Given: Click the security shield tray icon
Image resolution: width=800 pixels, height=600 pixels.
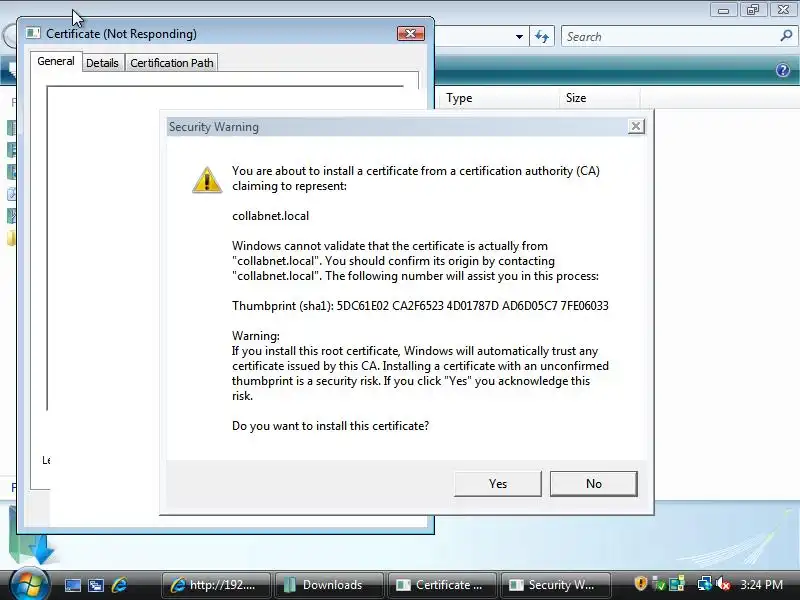Looking at the screenshot, I should click(640, 584).
